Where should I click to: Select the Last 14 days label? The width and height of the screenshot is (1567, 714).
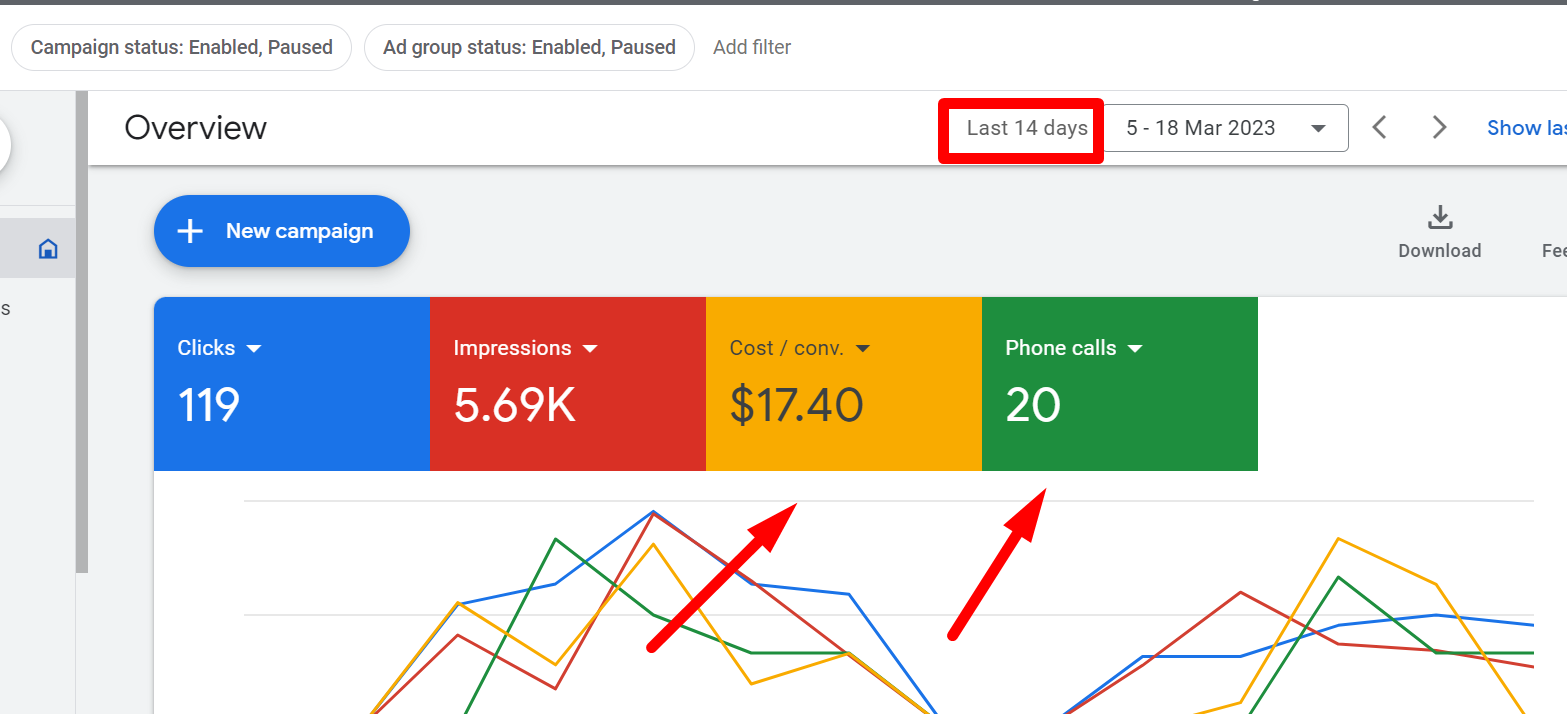pos(1026,128)
